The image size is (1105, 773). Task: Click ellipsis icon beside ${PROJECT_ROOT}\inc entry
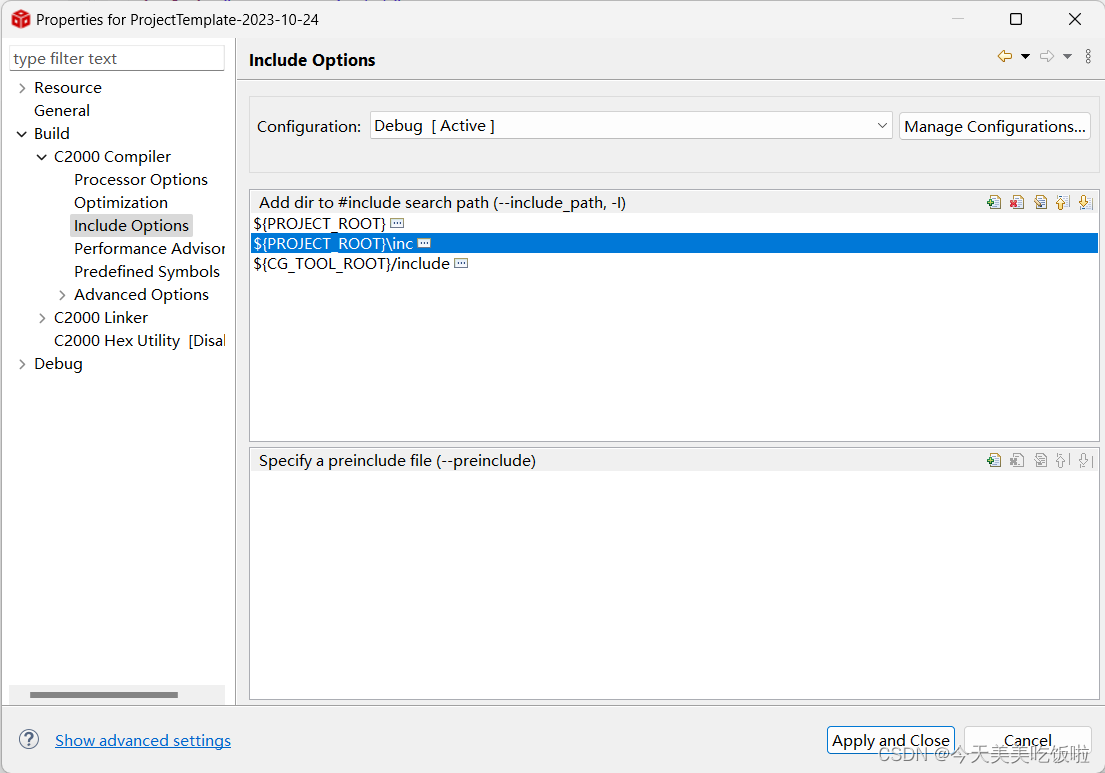[x=424, y=243]
